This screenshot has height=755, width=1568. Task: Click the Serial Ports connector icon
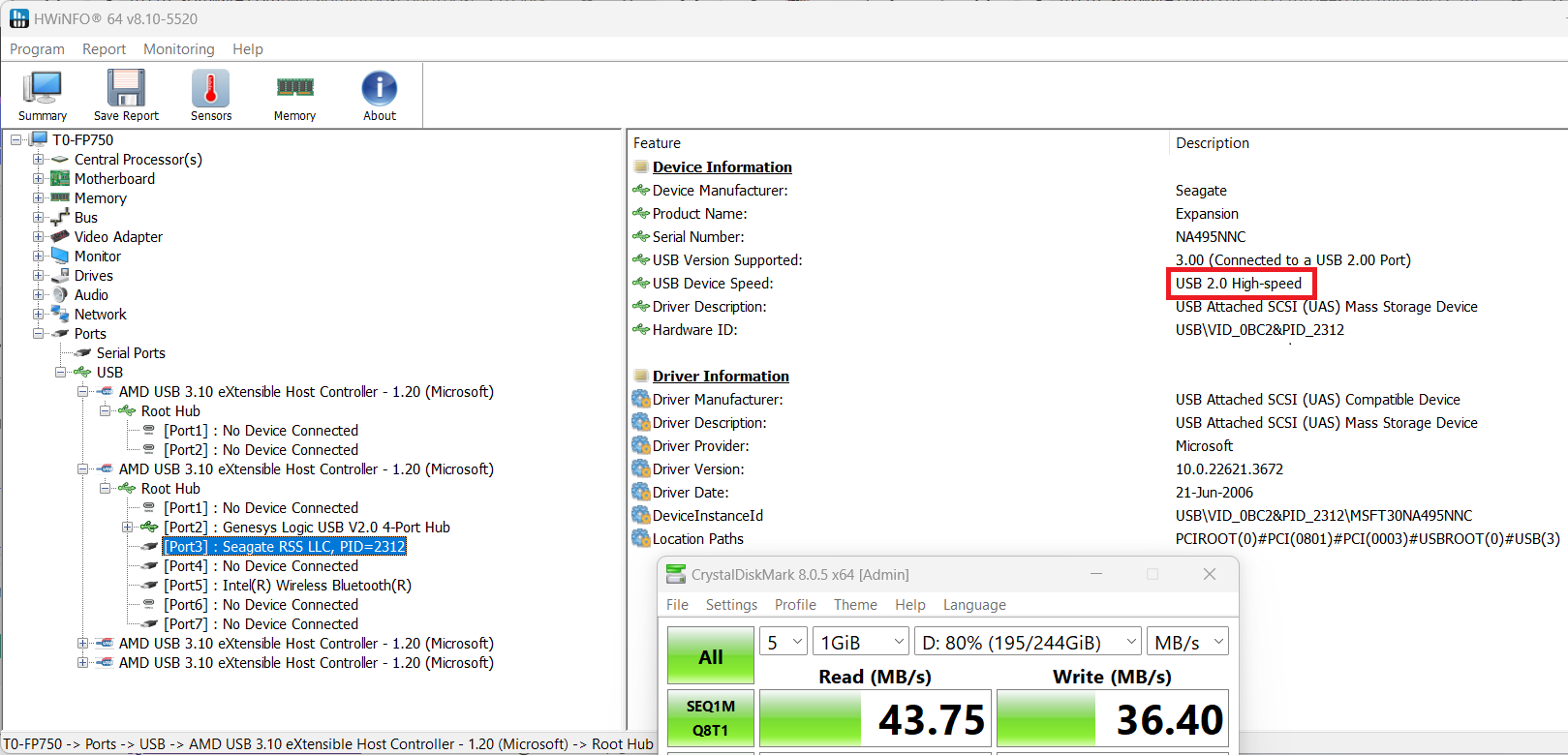tap(82, 352)
